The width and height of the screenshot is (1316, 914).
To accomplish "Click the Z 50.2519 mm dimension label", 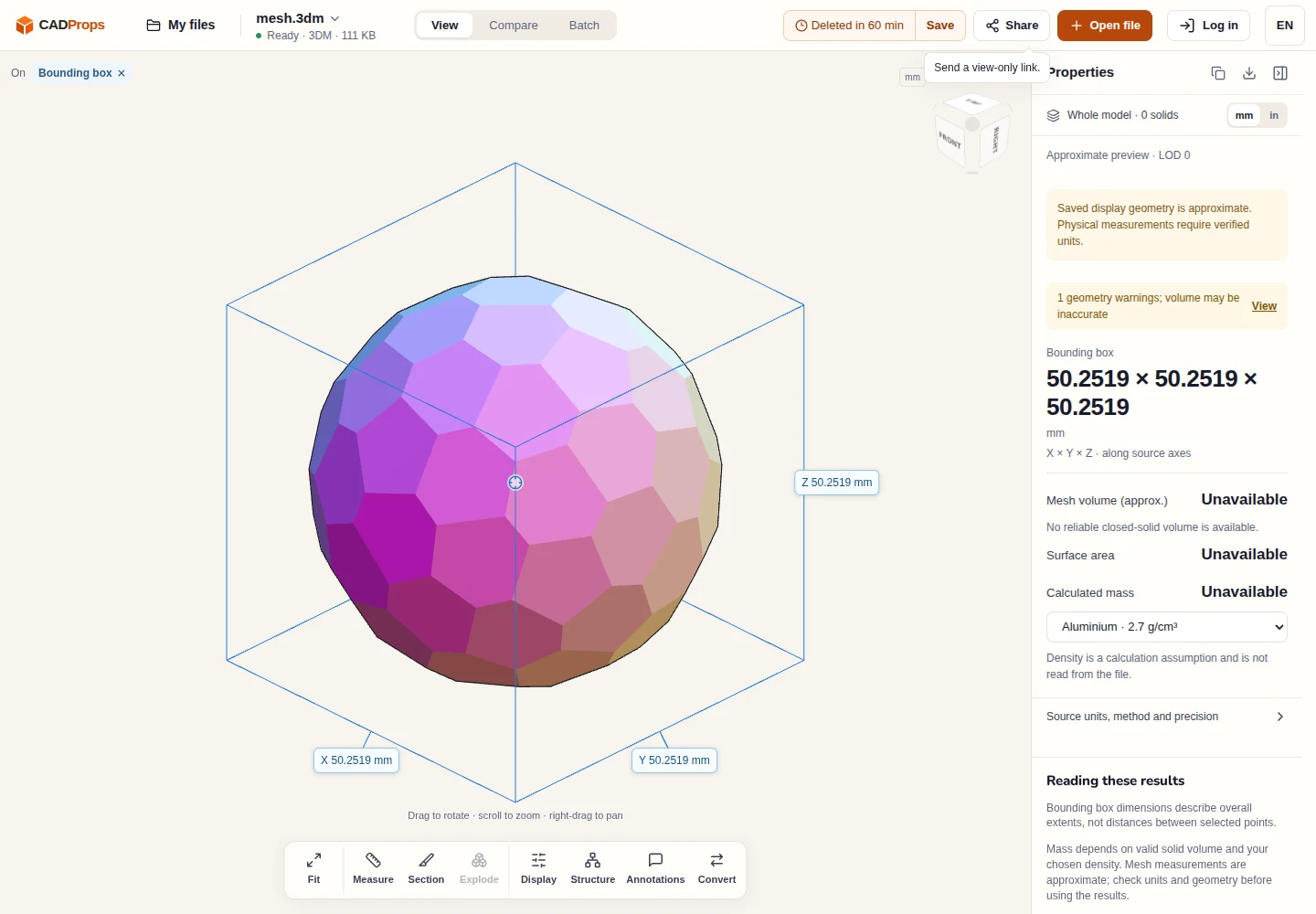I will coord(837,483).
